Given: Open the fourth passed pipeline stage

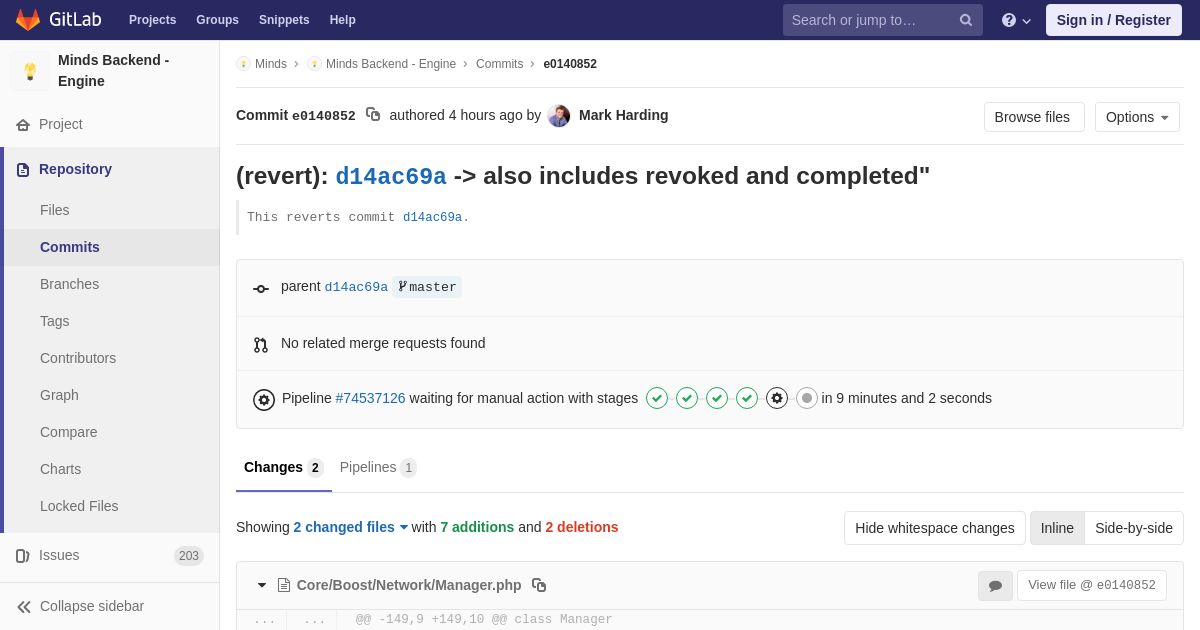Looking at the screenshot, I should pos(747,398).
